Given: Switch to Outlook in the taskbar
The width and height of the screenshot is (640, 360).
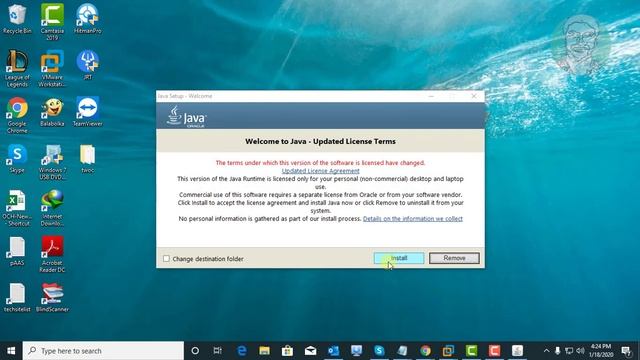Looking at the screenshot, I should pyautogui.click(x=333, y=351).
